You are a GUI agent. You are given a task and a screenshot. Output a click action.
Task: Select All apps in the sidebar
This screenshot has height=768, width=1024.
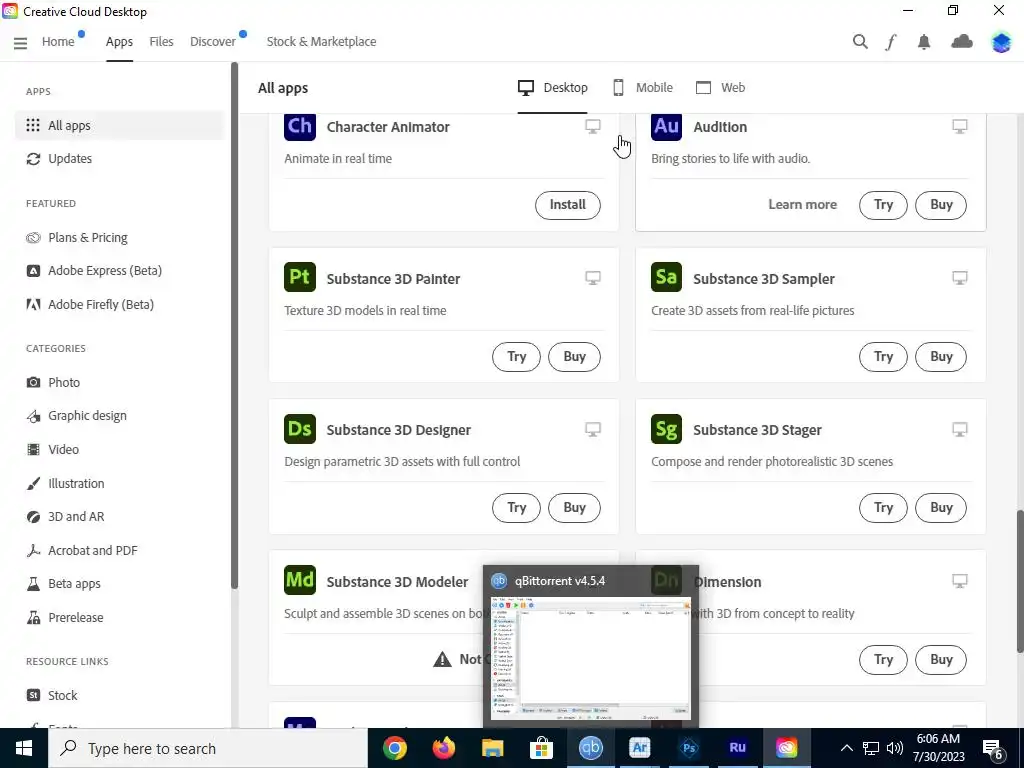coord(120,125)
